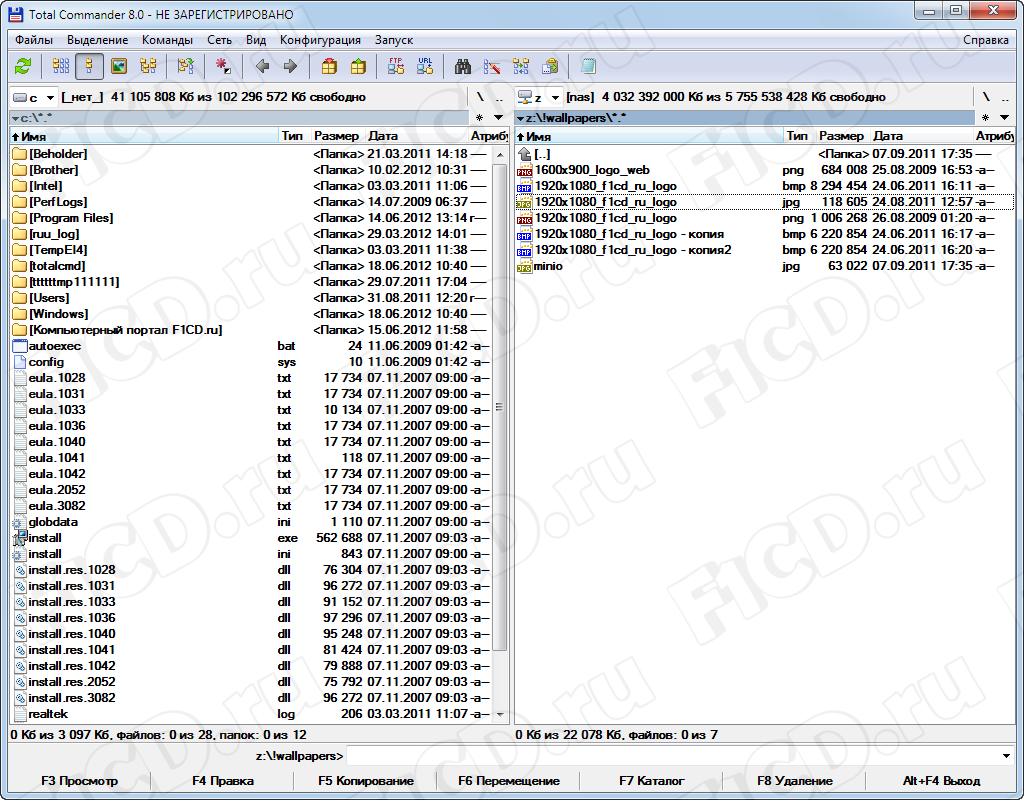Viewport: 1024px width, 800px height.
Task: Sort left panel by Тип column header
Action: 293,136
